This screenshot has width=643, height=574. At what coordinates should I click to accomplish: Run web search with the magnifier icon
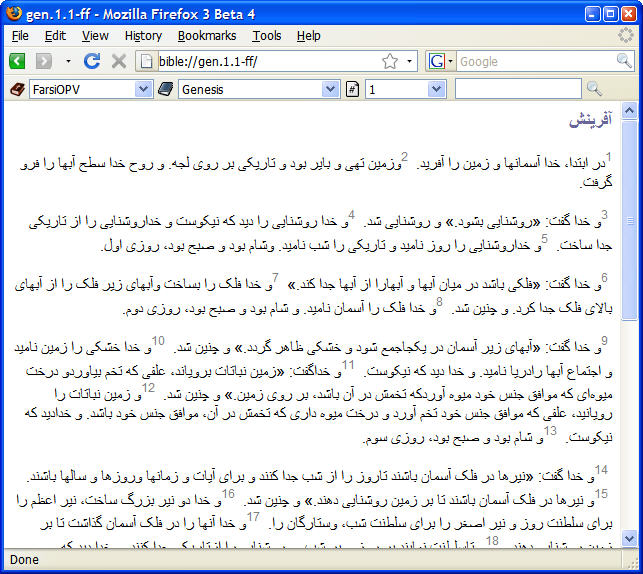tap(625, 61)
